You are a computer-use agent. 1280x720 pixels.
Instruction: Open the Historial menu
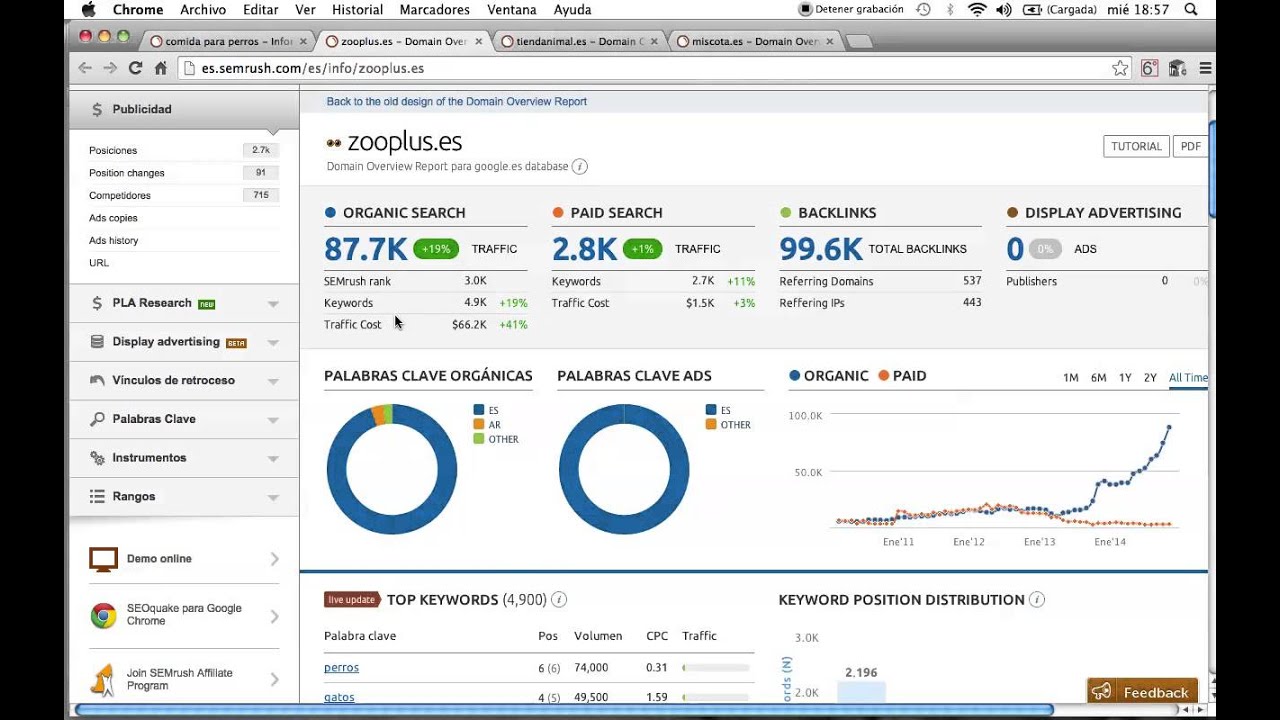[x=357, y=9]
